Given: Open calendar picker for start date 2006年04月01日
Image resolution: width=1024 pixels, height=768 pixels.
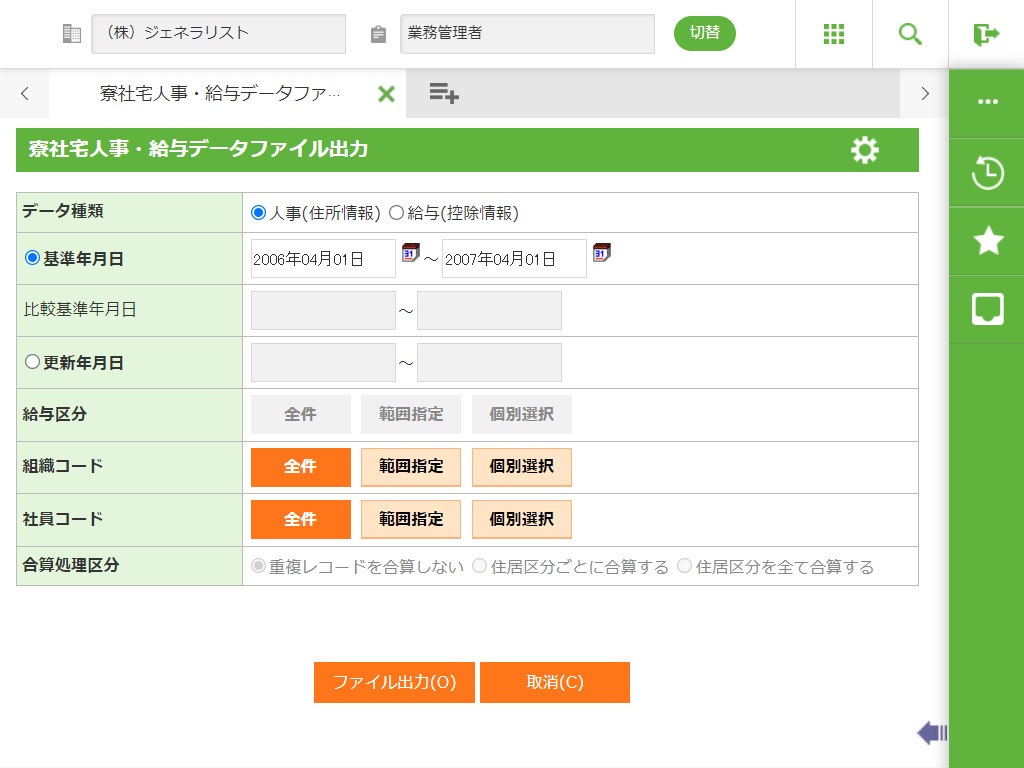Looking at the screenshot, I should pyautogui.click(x=410, y=253).
